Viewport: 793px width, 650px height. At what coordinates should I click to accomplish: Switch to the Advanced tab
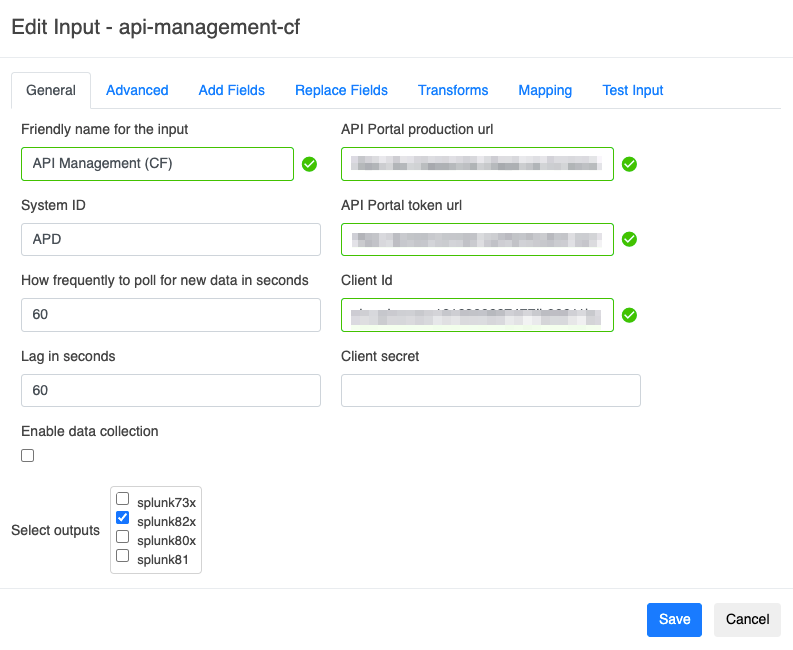(x=137, y=90)
